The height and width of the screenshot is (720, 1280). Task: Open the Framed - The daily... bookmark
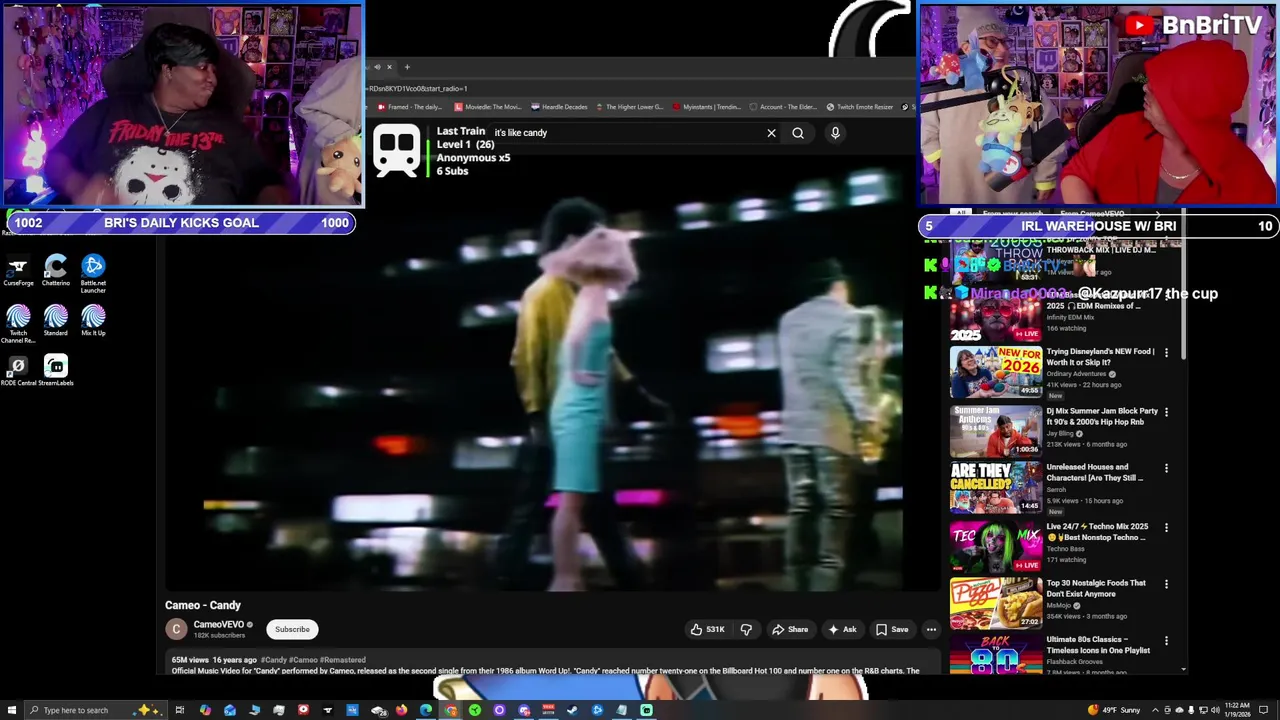(x=410, y=107)
